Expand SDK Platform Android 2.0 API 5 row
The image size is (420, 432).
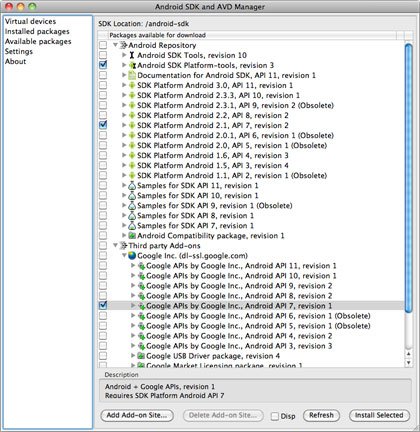(x=124, y=145)
